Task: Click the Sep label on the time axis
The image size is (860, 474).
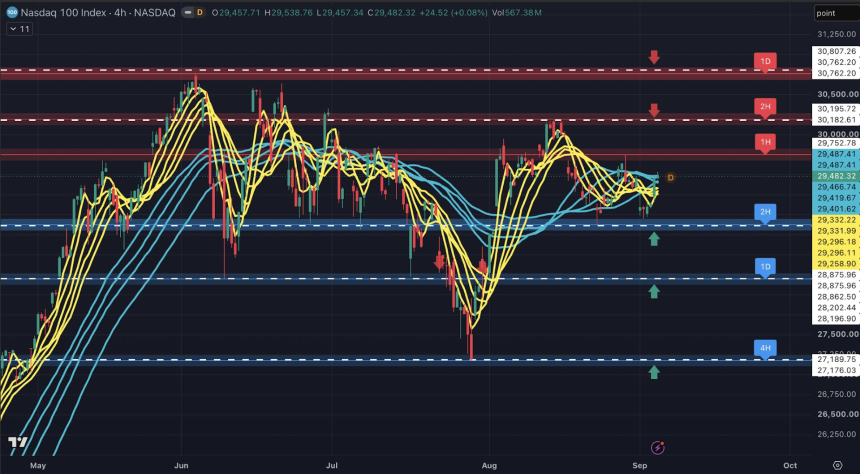Action: point(638,465)
